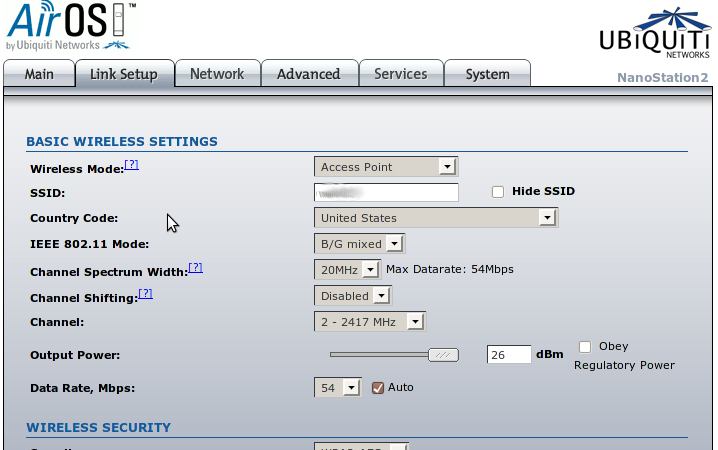Click the NanoStation2 device name text

click(x=662, y=77)
